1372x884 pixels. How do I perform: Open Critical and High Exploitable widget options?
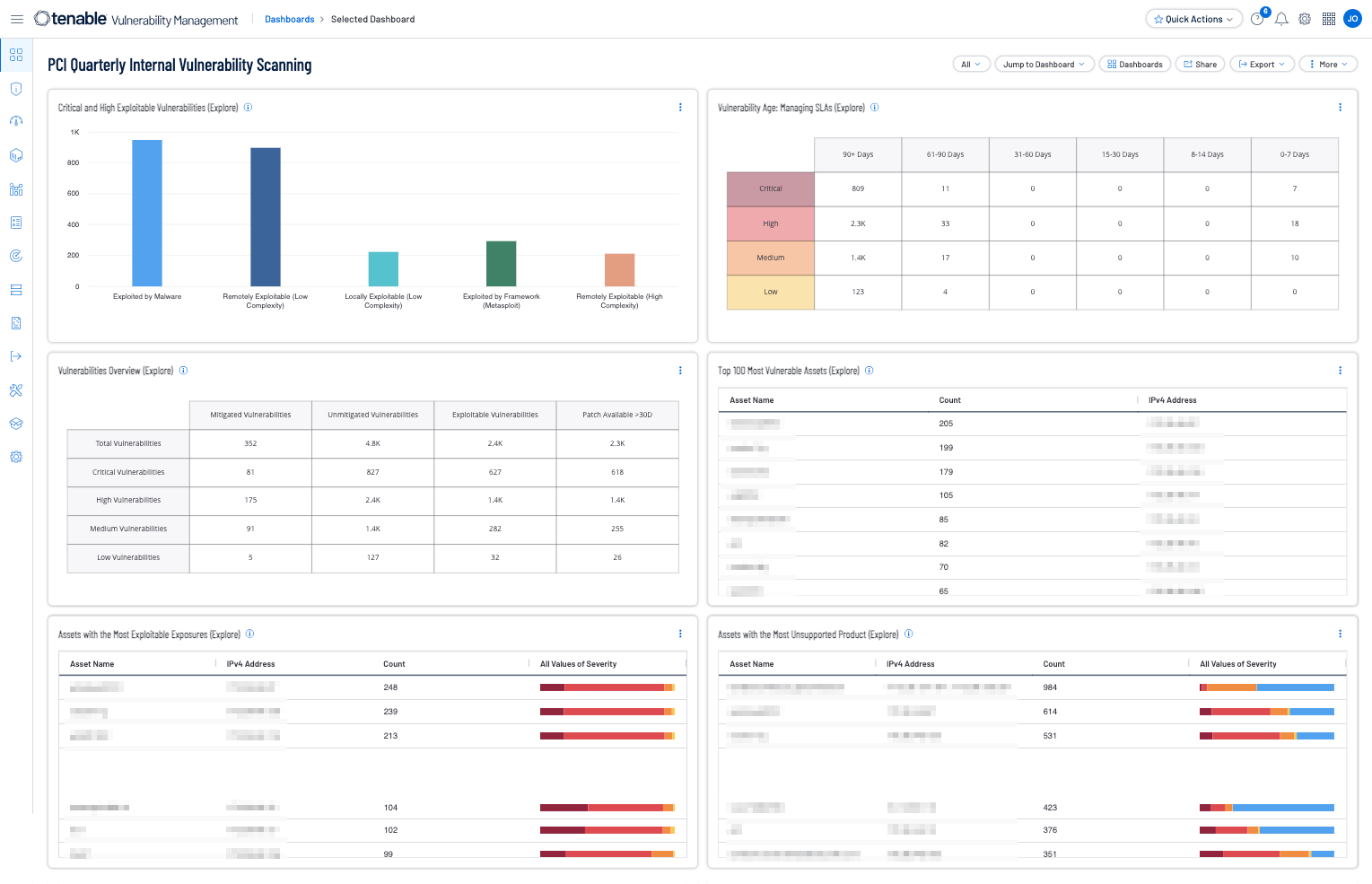[x=680, y=107]
